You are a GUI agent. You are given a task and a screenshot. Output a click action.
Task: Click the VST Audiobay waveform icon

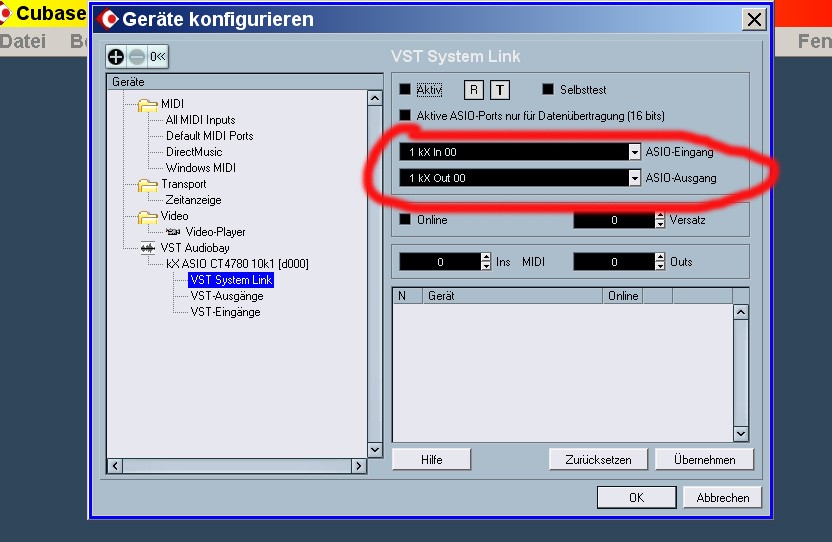[x=148, y=248]
